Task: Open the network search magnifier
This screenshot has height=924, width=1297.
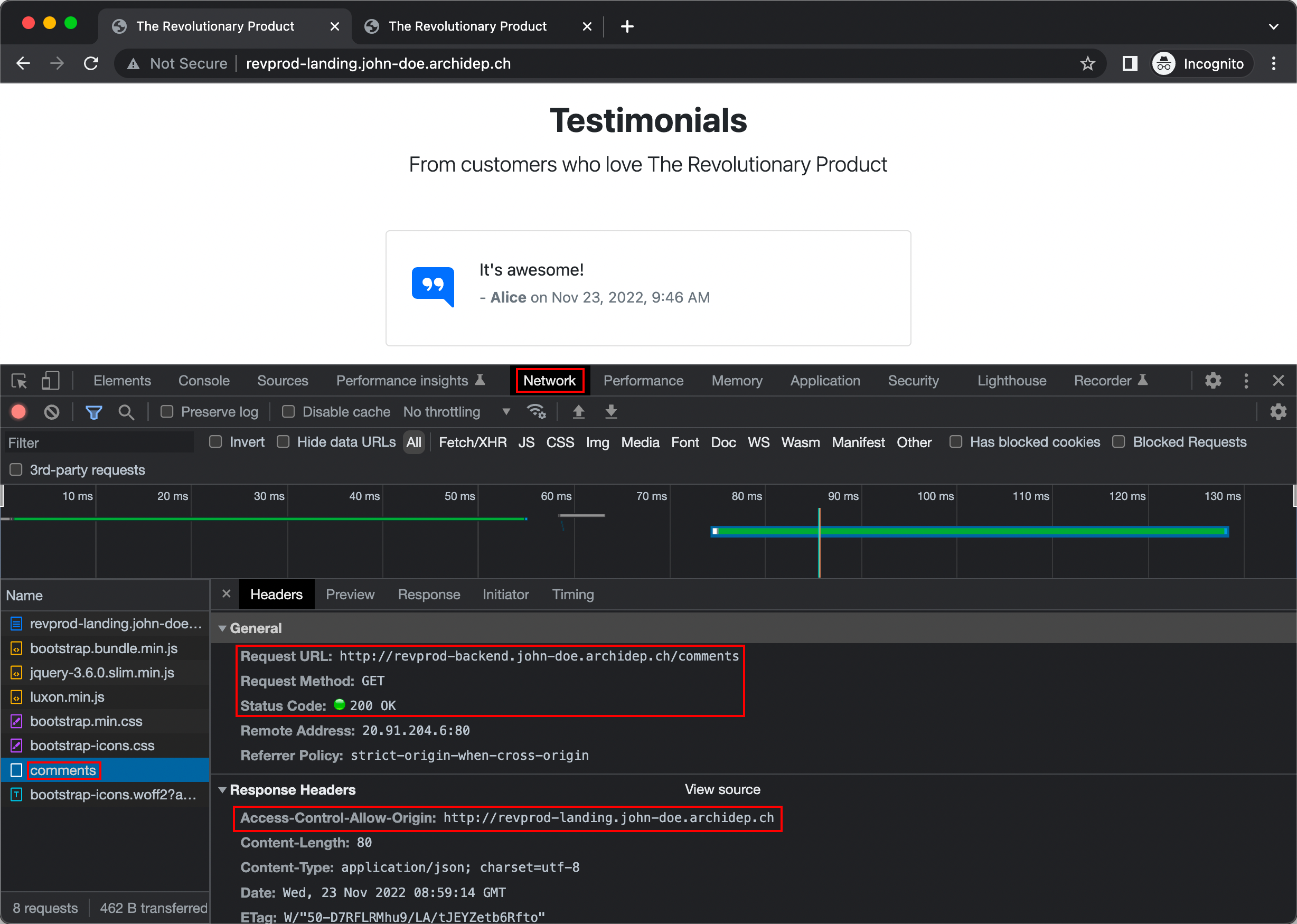Action: point(126,411)
